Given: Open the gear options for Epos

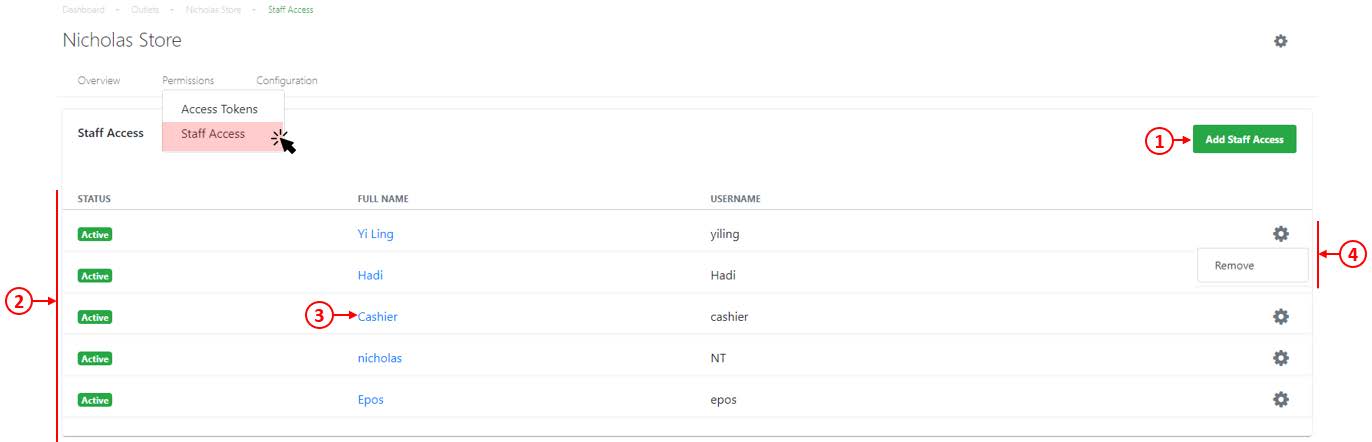Looking at the screenshot, I should [x=1280, y=399].
